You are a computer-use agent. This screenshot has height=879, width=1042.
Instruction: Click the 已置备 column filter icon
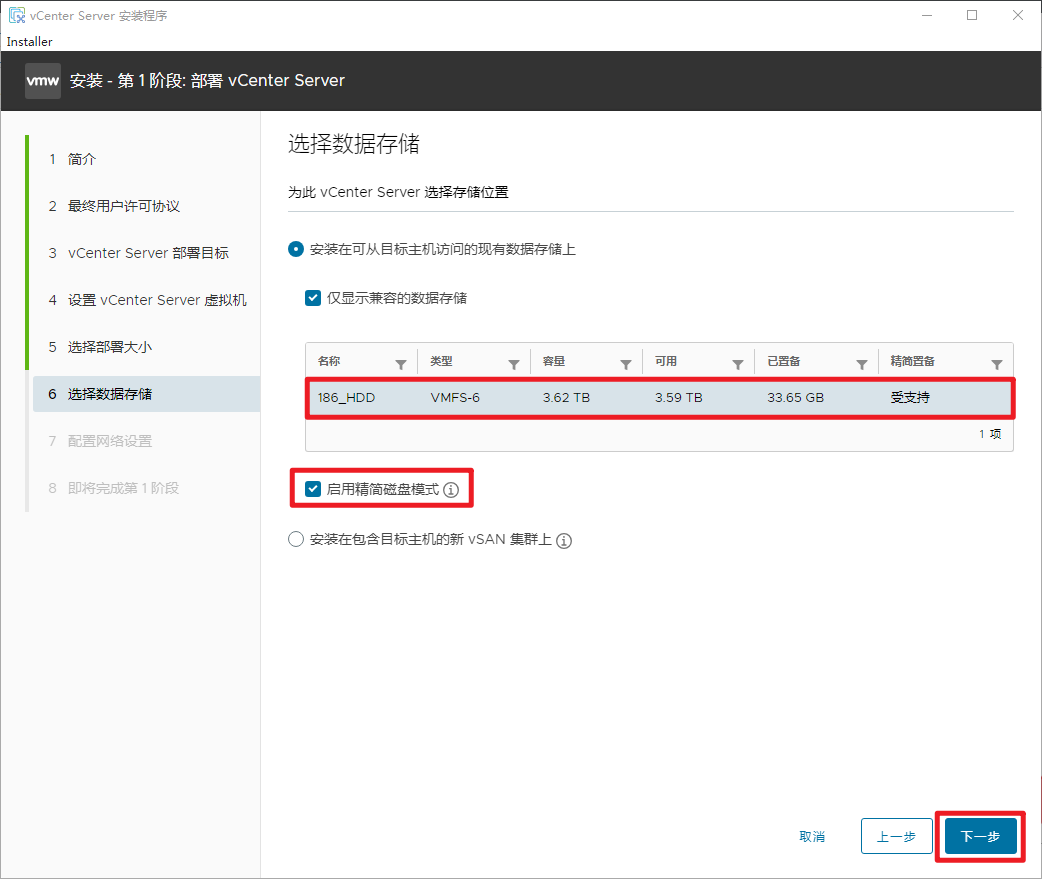click(x=861, y=364)
